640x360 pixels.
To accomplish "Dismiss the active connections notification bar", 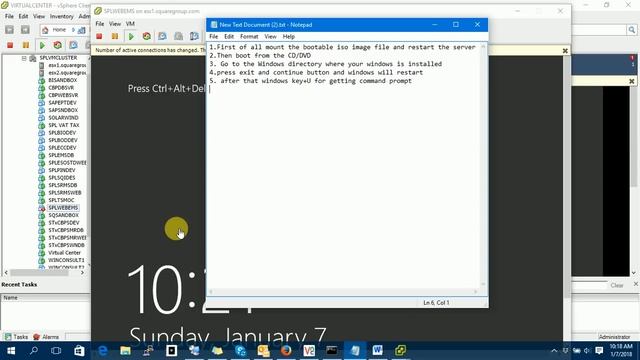I will (565, 51).
